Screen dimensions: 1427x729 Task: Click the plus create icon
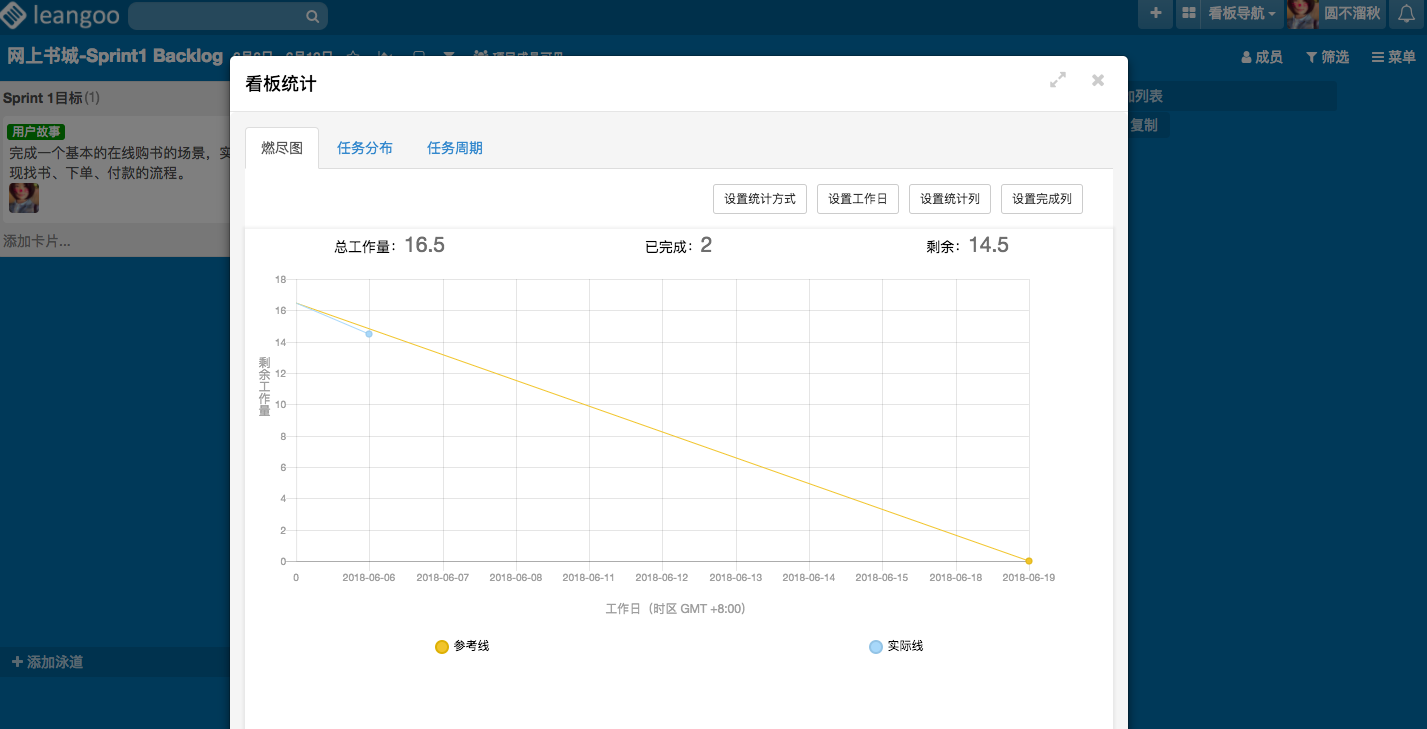click(x=1155, y=14)
